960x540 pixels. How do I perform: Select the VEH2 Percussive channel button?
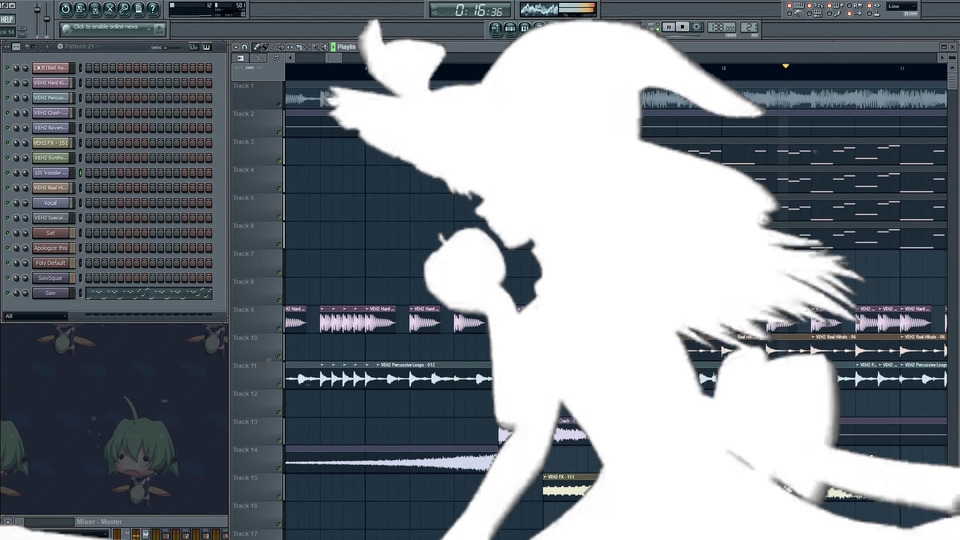pyautogui.click(x=51, y=98)
